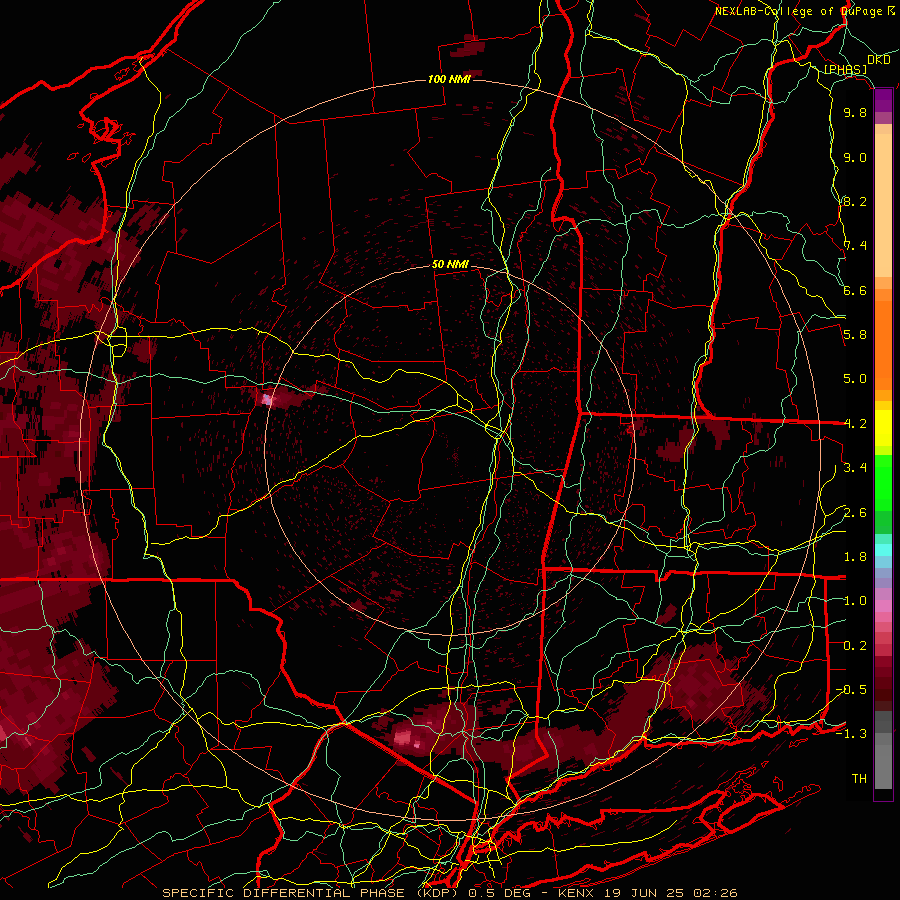Click the bright pink echo core on the 50 NMI ring

coord(266,399)
